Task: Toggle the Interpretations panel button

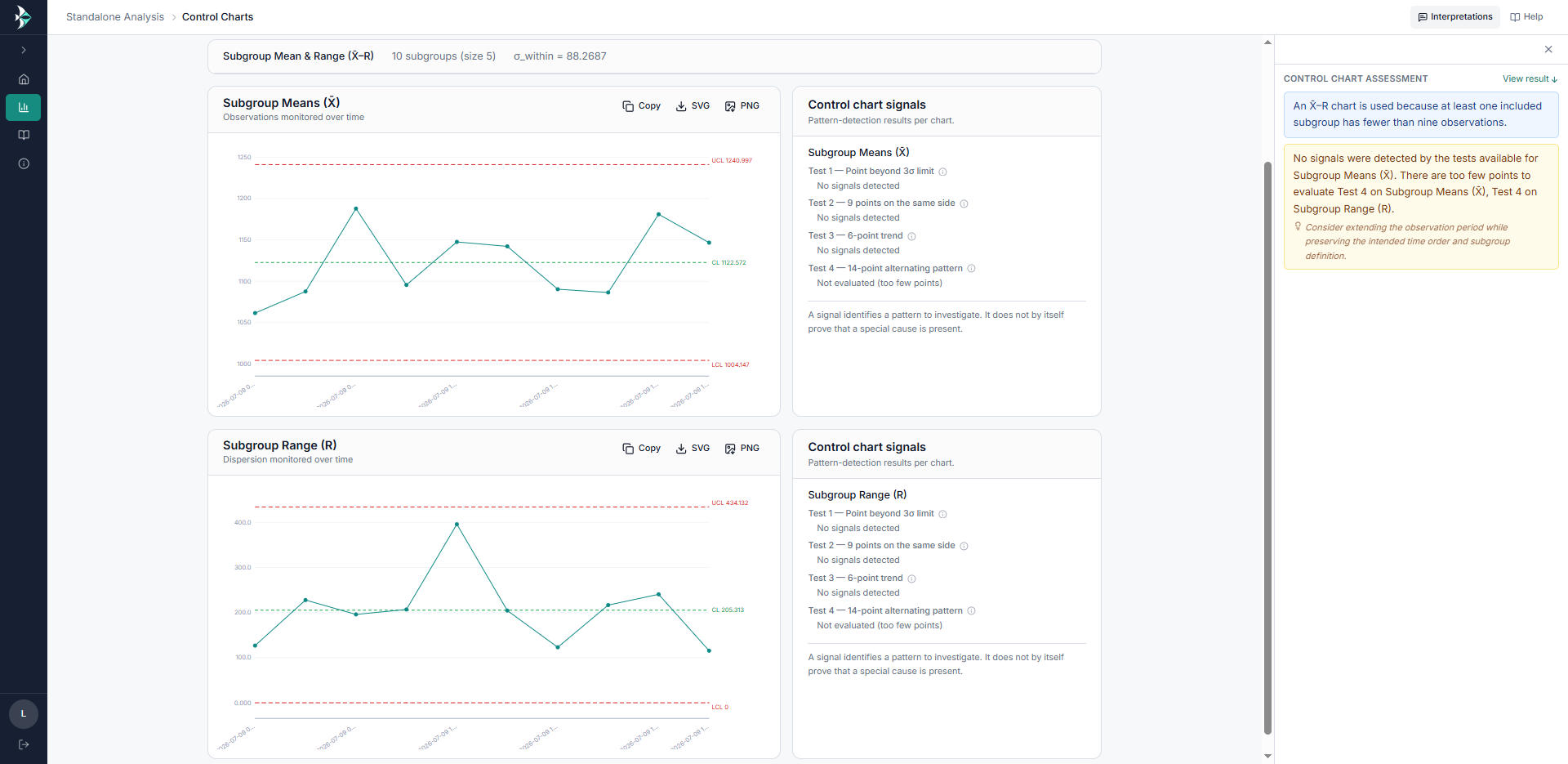Action: pos(1454,17)
